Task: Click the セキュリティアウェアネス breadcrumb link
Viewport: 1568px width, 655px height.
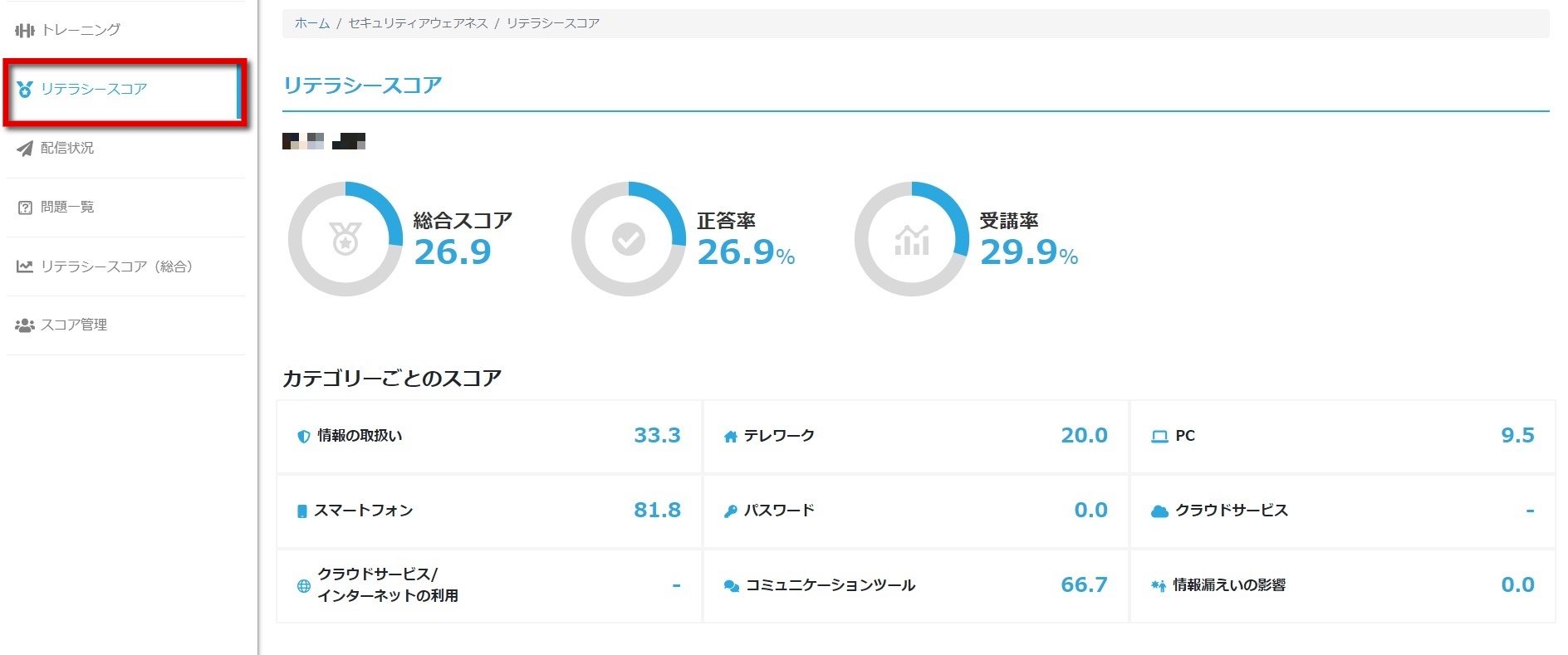Action: tap(418, 23)
